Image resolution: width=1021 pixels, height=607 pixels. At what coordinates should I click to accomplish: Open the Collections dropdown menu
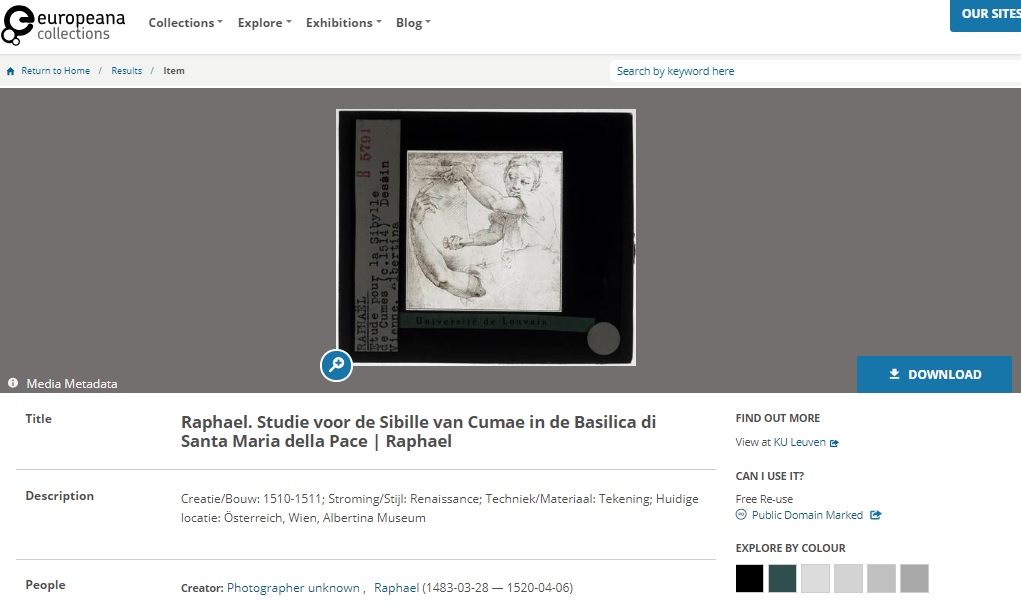pyautogui.click(x=186, y=23)
